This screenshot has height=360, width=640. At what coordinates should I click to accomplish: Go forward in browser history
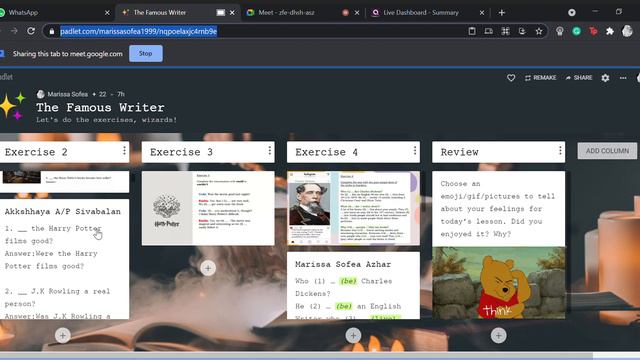(x=14, y=31)
